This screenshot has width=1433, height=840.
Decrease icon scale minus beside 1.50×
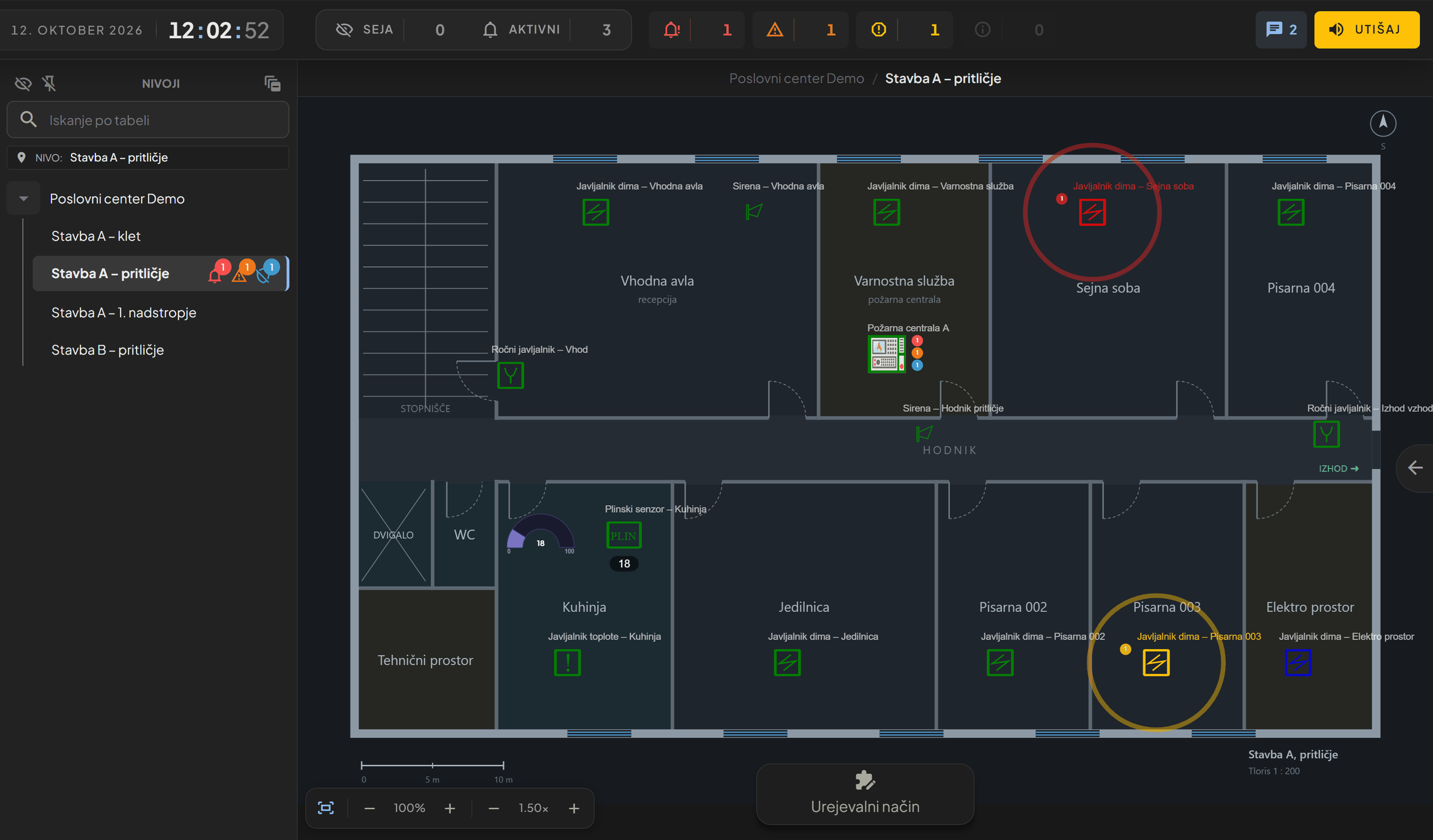click(x=494, y=808)
